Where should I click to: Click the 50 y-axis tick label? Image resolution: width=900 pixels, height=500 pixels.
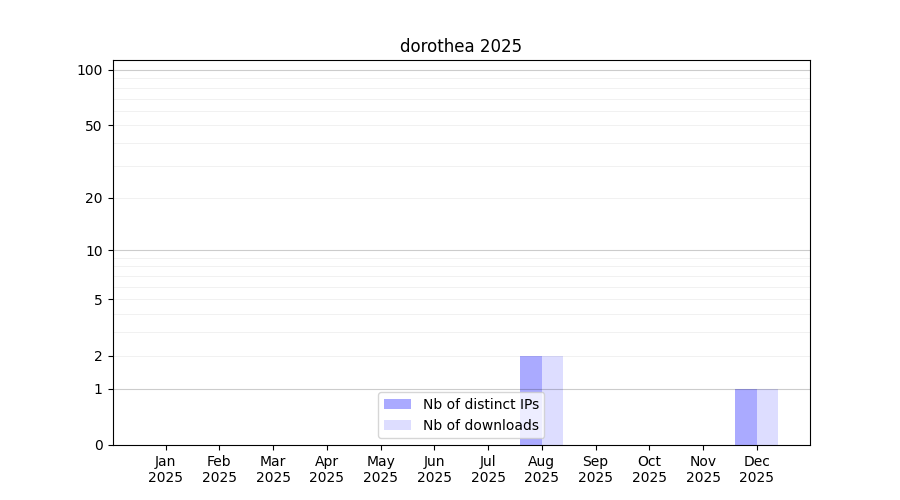pos(94,126)
